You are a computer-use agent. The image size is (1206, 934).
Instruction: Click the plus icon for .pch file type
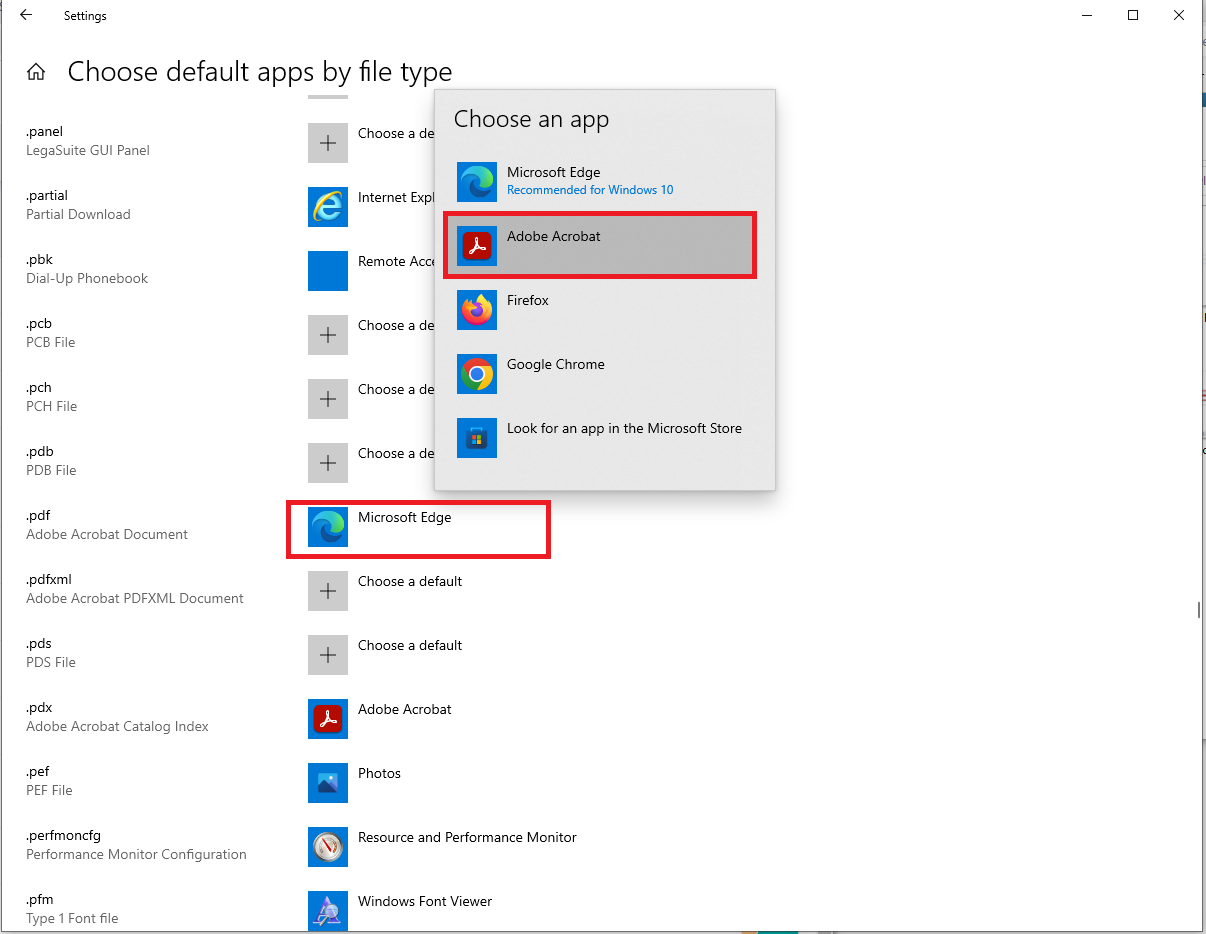[x=328, y=399]
